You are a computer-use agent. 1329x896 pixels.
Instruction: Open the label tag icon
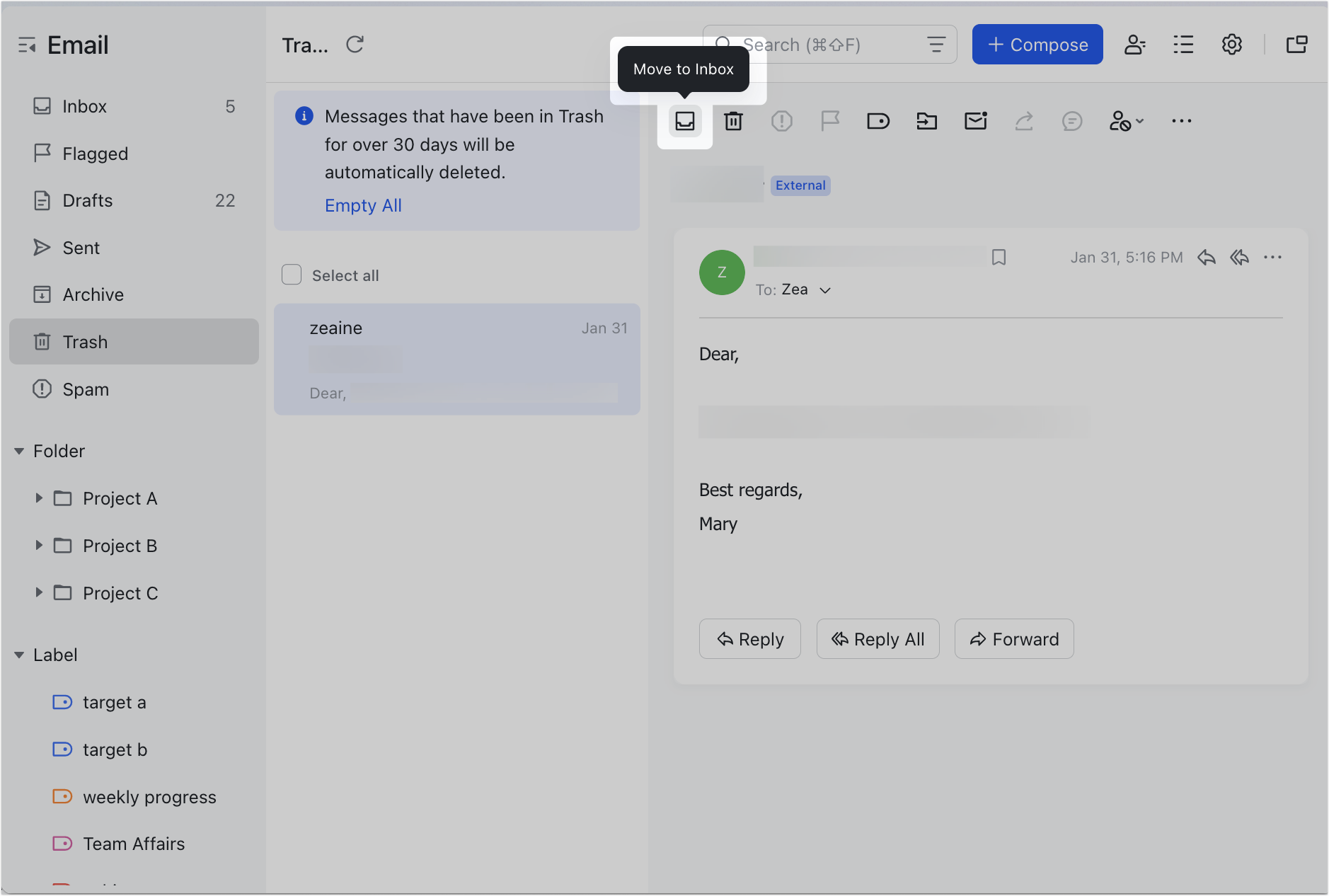[x=878, y=121]
